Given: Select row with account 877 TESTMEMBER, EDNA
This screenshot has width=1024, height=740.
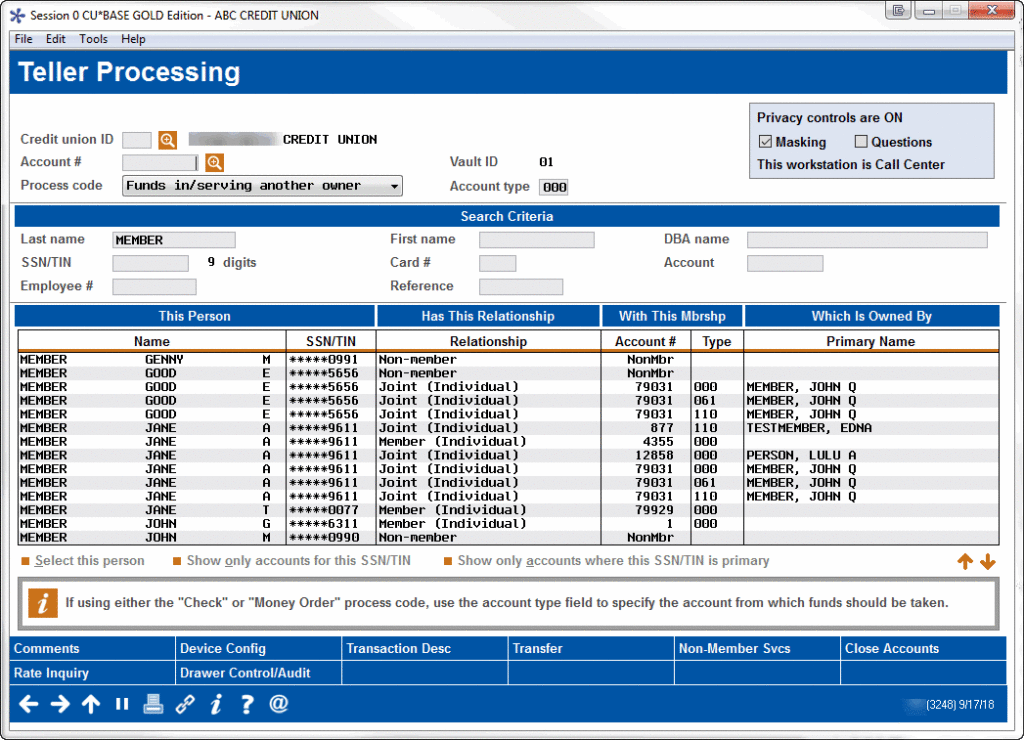Looking at the screenshot, I should tap(509, 428).
